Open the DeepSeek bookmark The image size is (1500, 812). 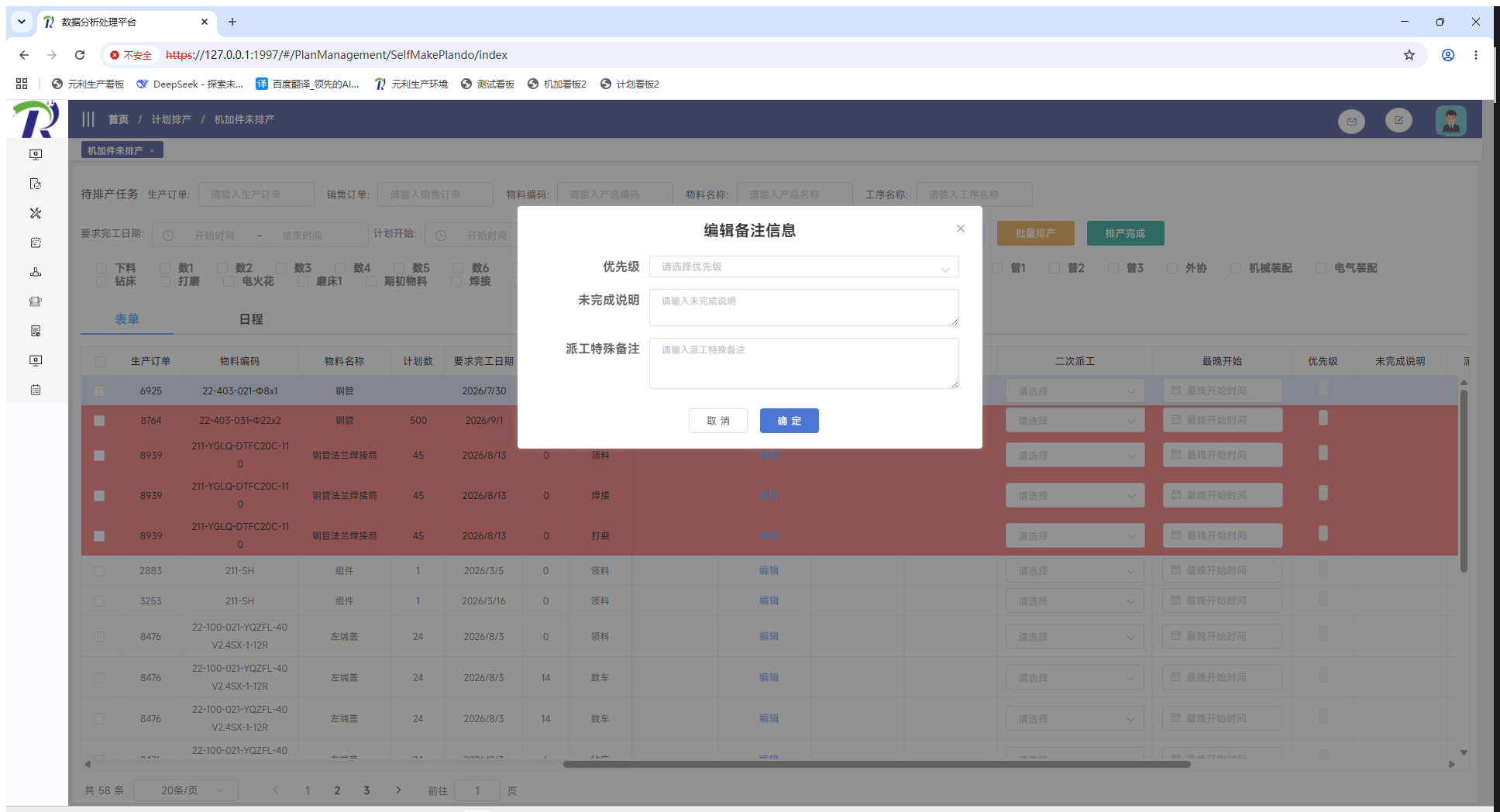point(190,84)
